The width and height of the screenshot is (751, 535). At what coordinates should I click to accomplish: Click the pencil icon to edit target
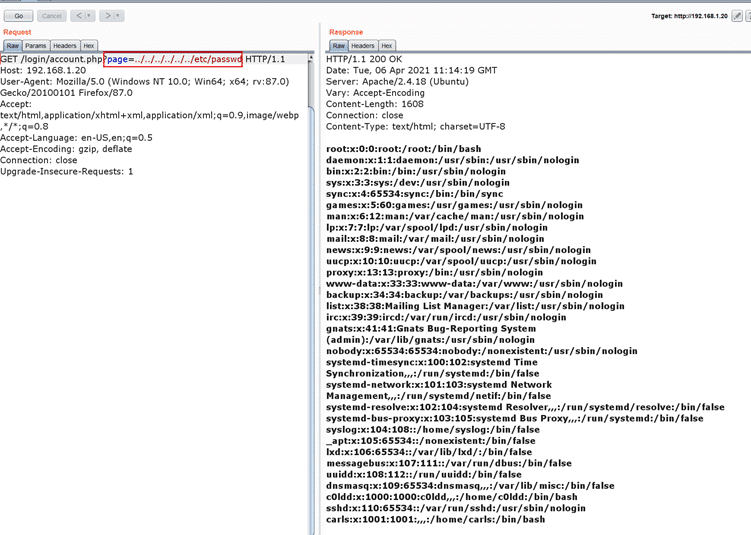point(737,16)
